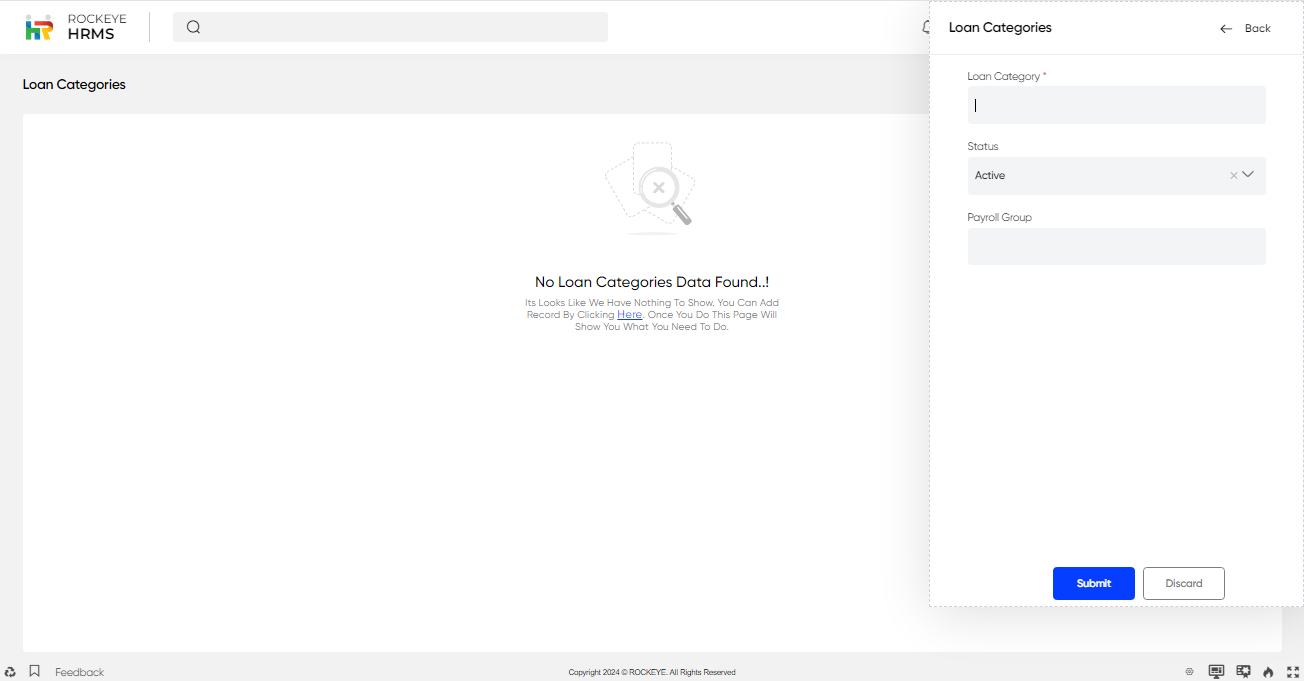Focus the Loan Category input field

click(1116, 105)
